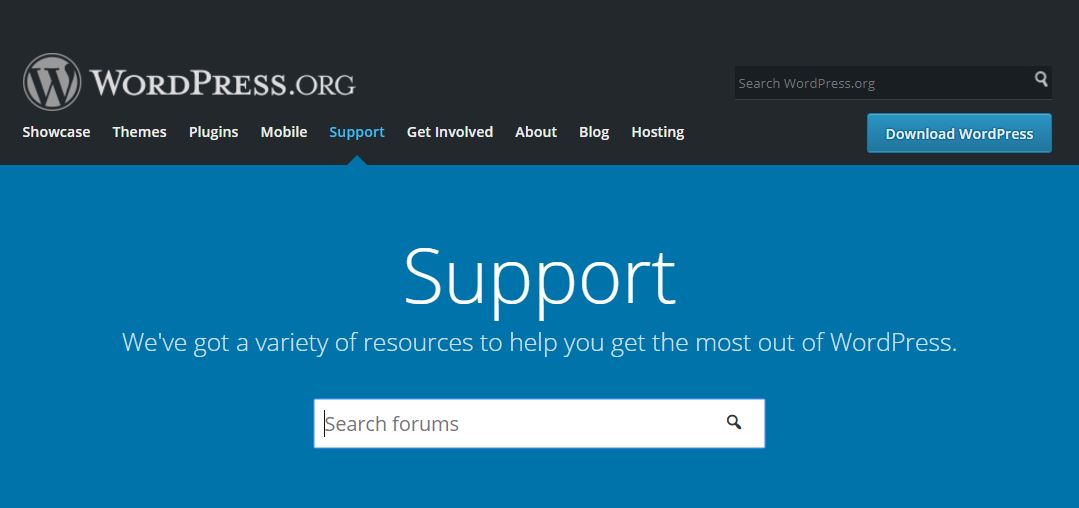Screen dimensions: 1079x508
Task: Click the large Support heading
Action: [540, 278]
